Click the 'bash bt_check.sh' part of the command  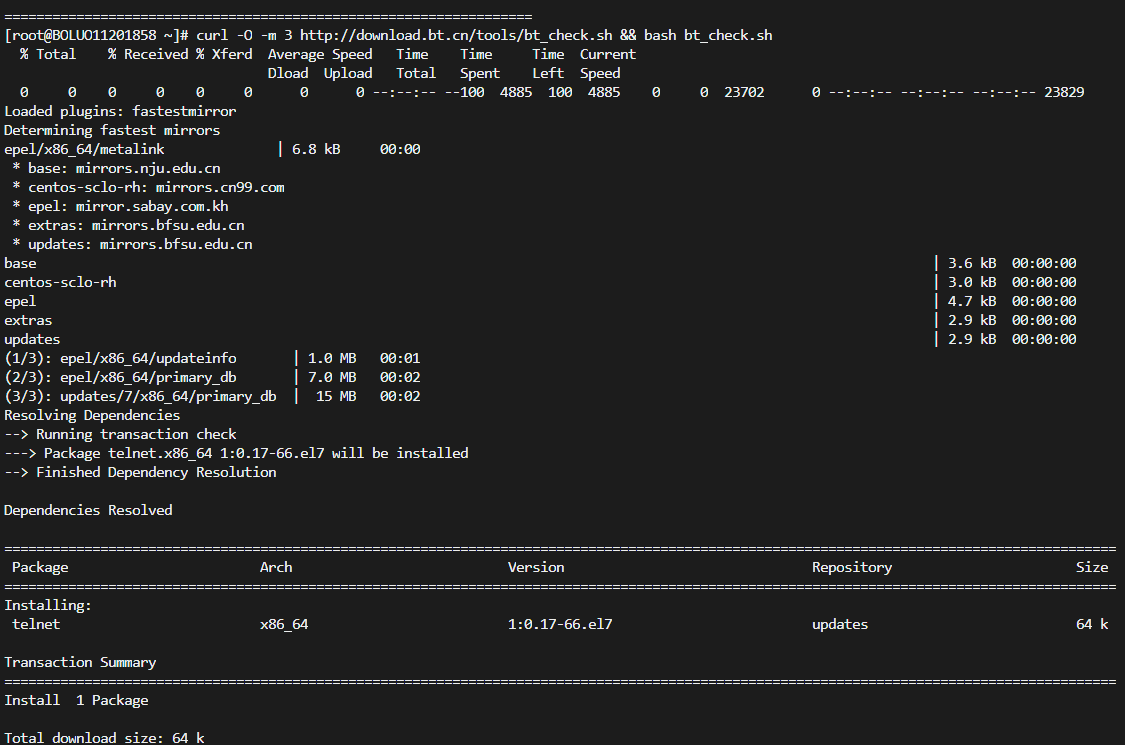click(x=708, y=35)
